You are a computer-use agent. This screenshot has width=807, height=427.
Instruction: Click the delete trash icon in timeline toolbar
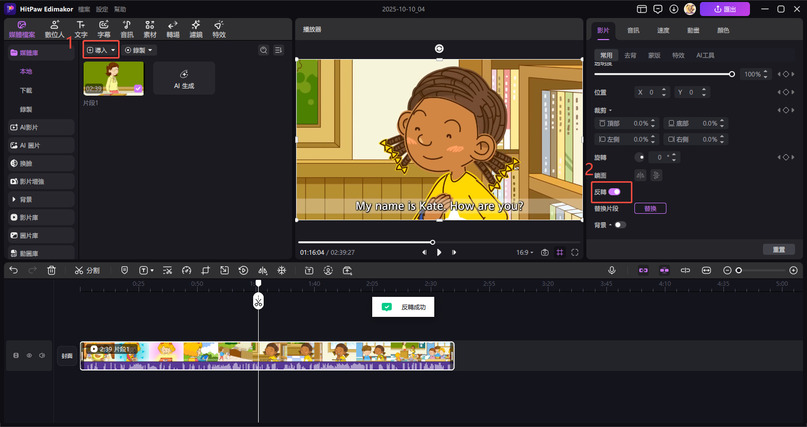(51, 270)
